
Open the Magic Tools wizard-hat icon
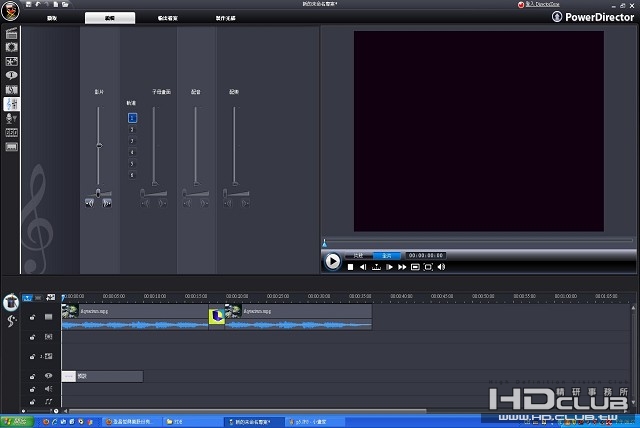[x=11, y=302]
